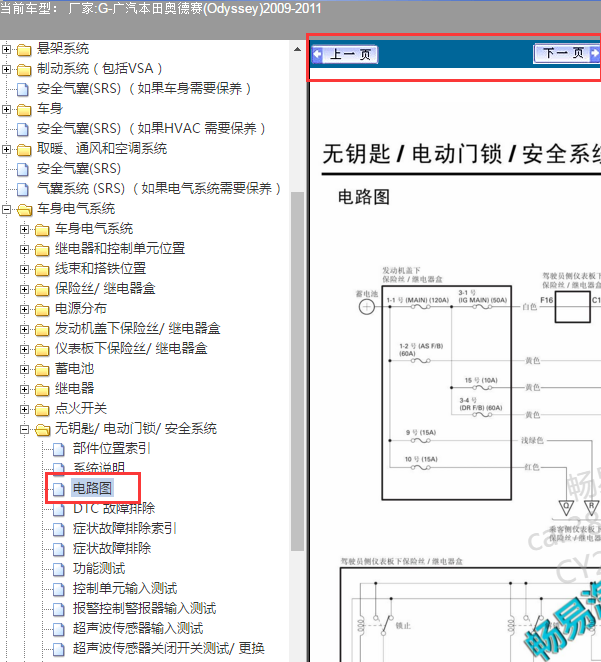Click the 制动系统 folder icon
This screenshot has height=662, width=601.
(24, 70)
